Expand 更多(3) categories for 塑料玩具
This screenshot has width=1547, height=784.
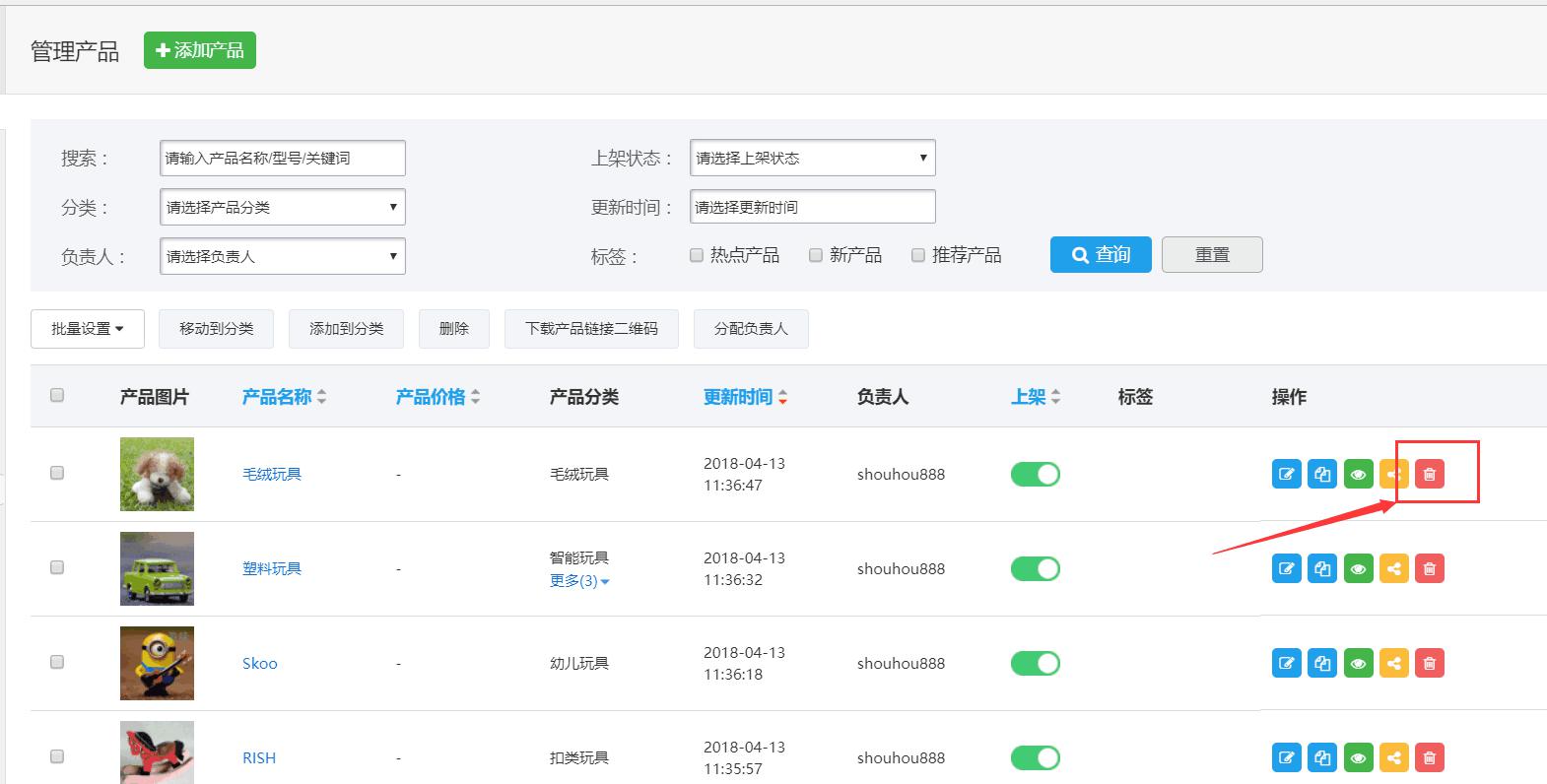(x=579, y=581)
